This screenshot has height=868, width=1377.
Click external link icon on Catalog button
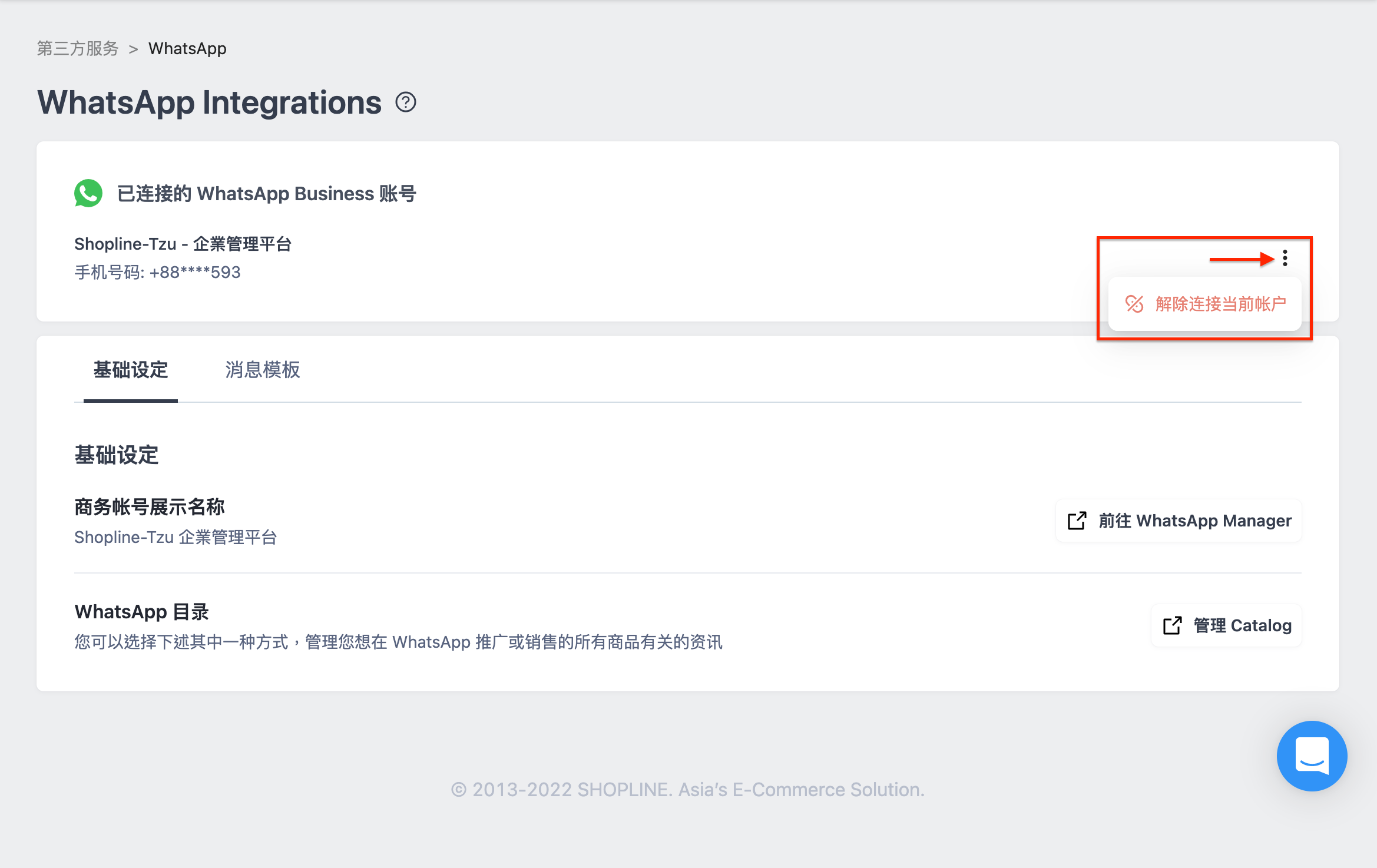pos(1173,625)
